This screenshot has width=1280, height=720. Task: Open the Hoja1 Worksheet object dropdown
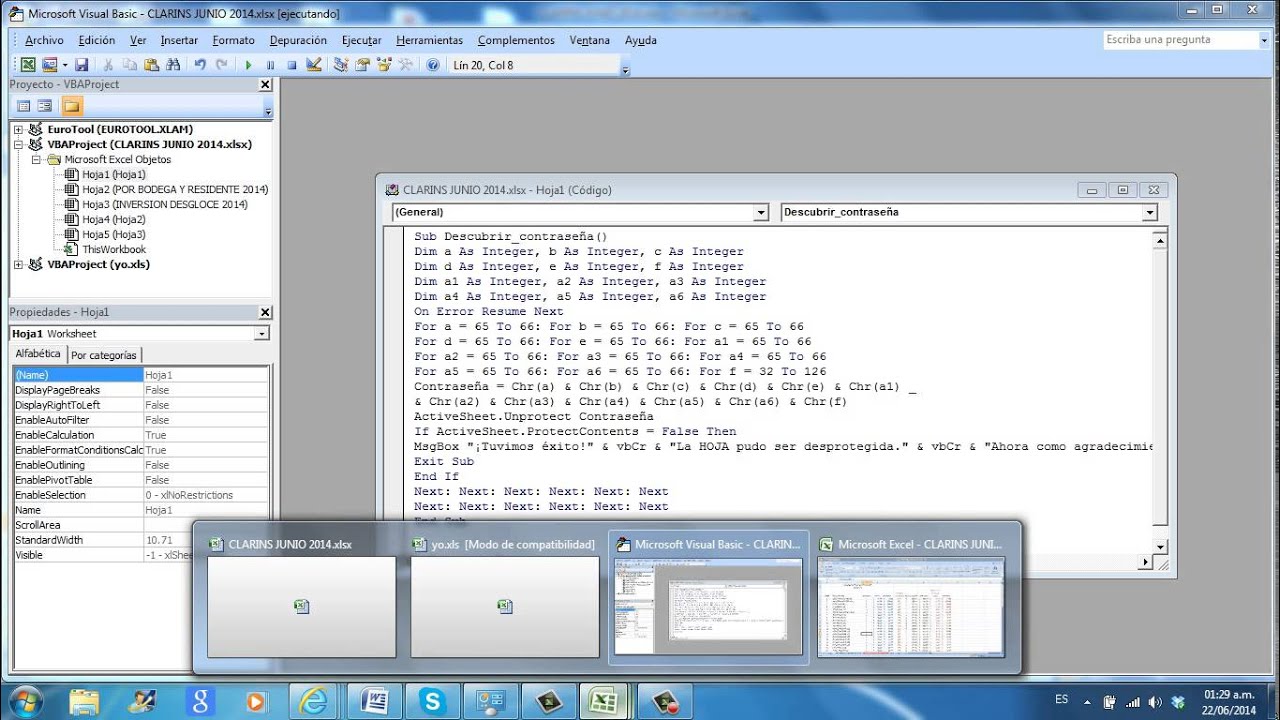[262, 334]
